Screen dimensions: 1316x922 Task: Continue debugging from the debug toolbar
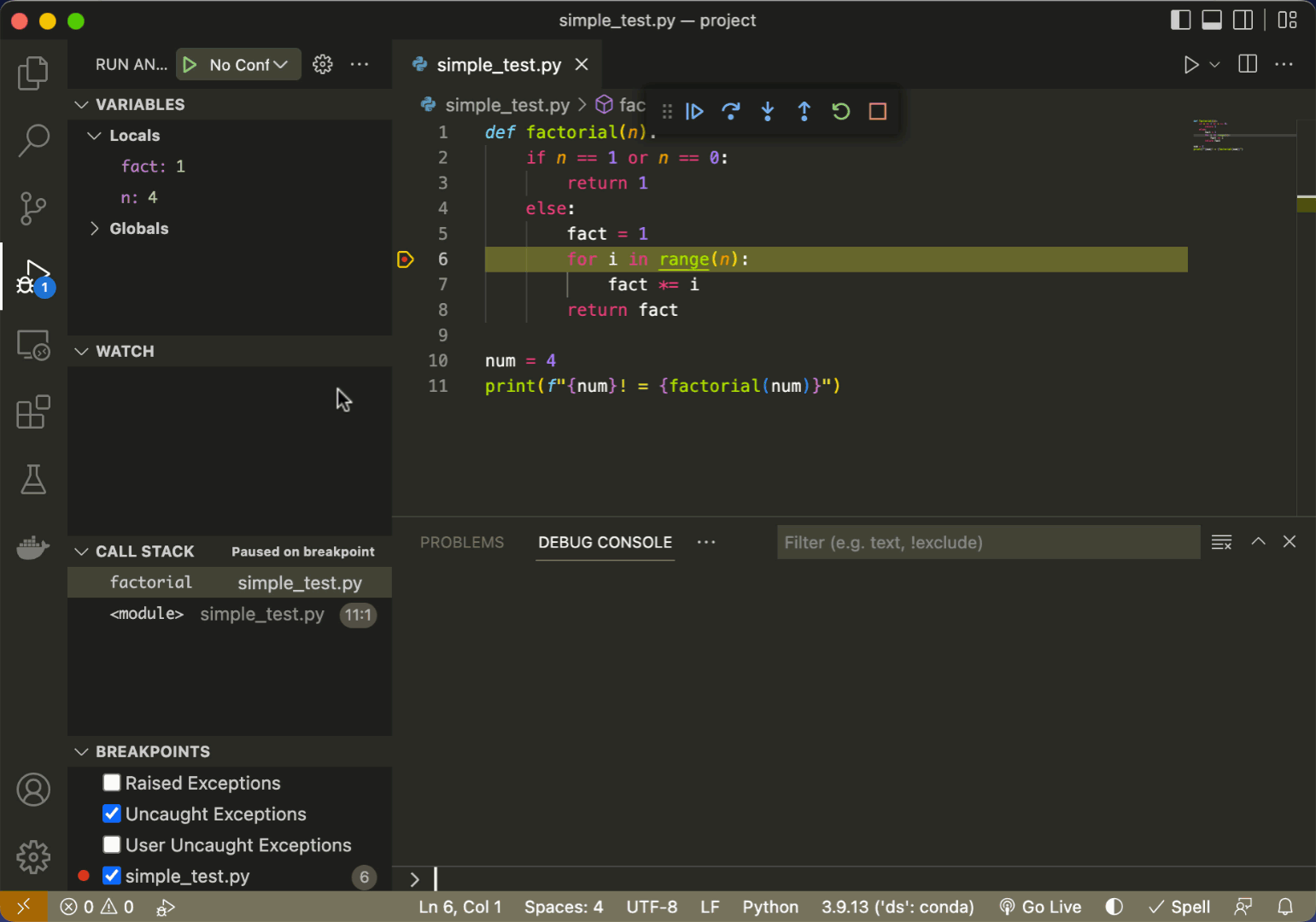coord(694,111)
